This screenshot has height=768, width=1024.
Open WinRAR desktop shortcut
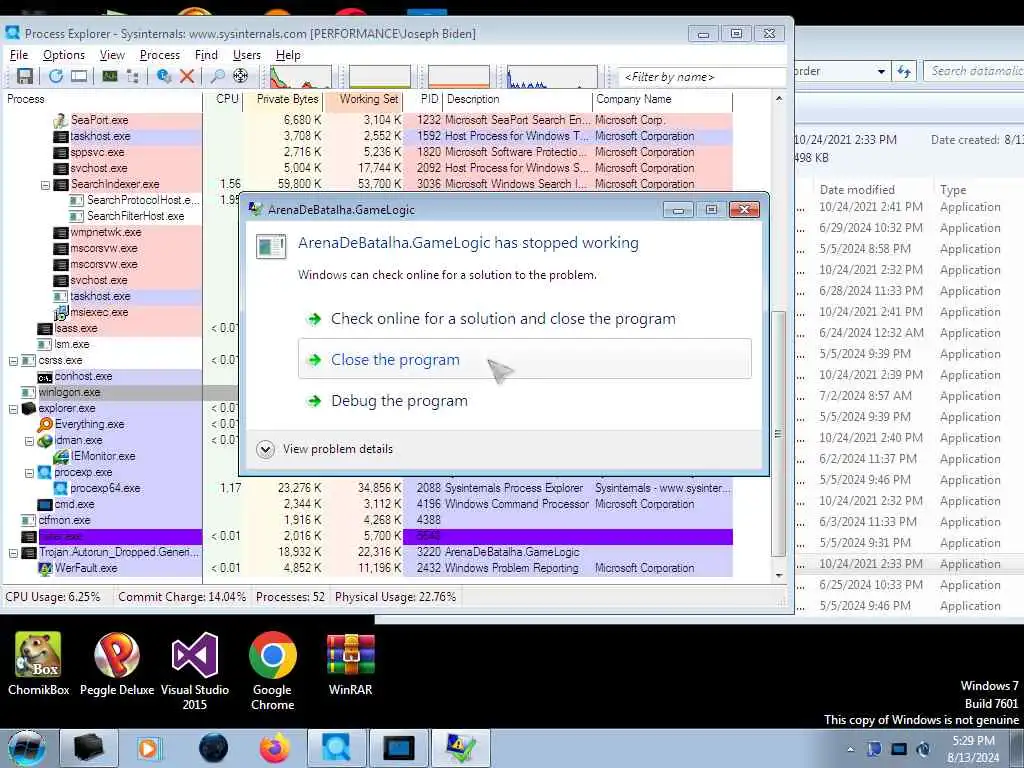[351, 664]
